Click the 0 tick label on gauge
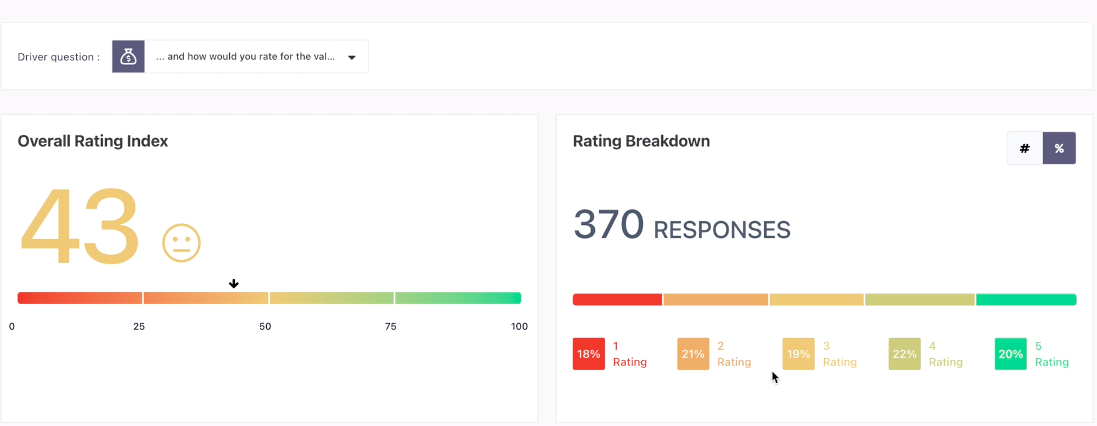The height and width of the screenshot is (426, 1097). (x=12, y=326)
